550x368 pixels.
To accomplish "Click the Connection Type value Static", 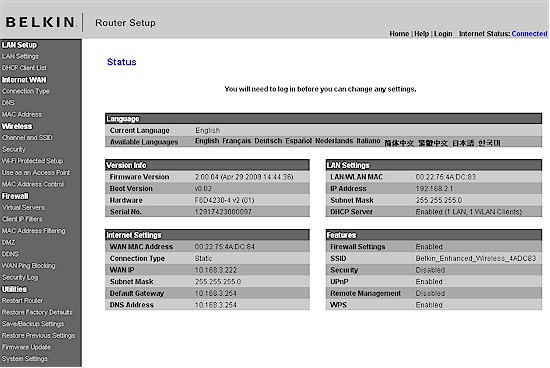I will (x=203, y=259).
